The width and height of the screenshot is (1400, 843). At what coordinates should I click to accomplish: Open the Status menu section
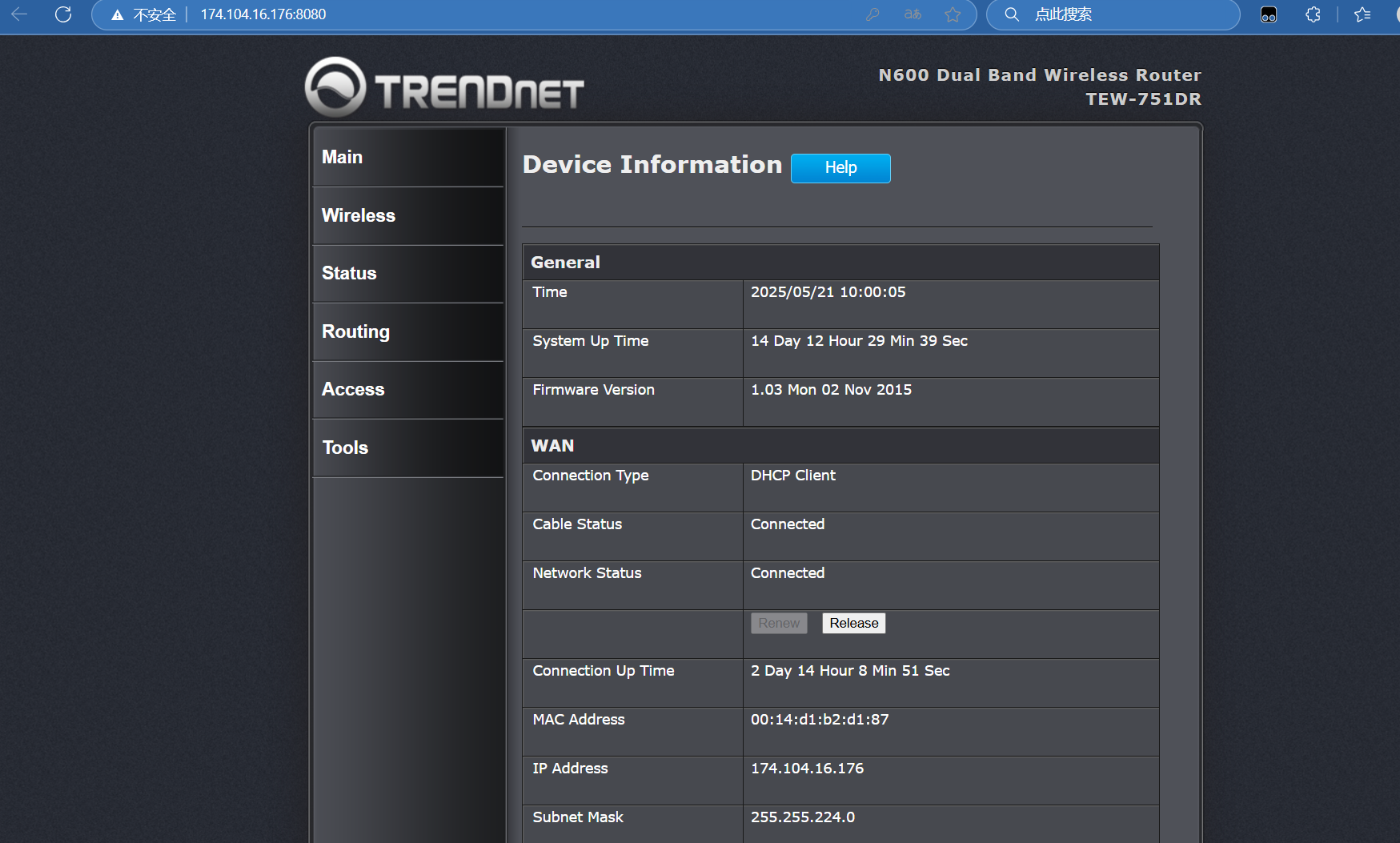(x=408, y=274)
